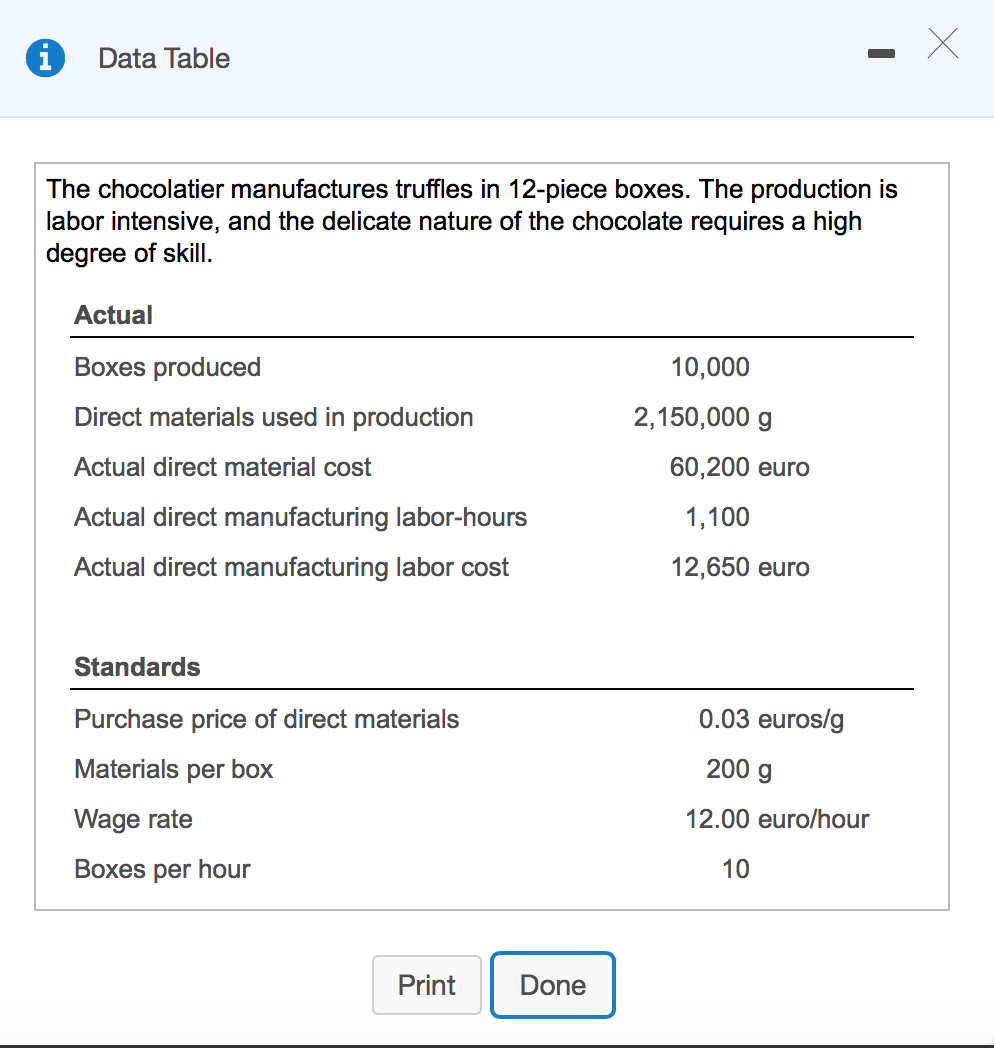994x1048 pixels.
Task: Click the 1,100 labor-hours value
Action: click(717, 517)
